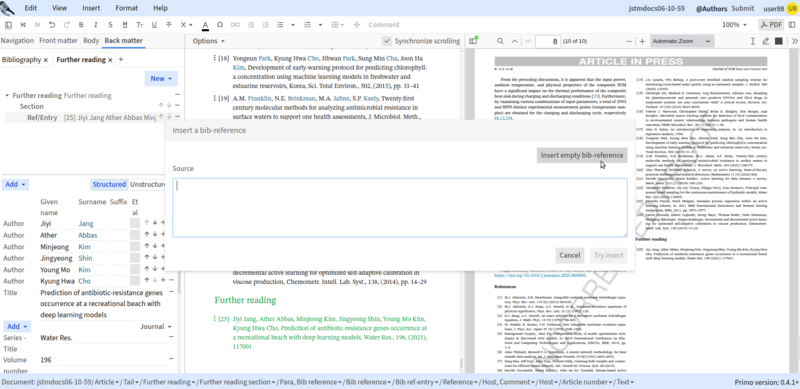The width and height of the screenshot is (800, 389).
Task: Click the redo arrow icon
Action: pyautogui.click(x=66, y=25)
